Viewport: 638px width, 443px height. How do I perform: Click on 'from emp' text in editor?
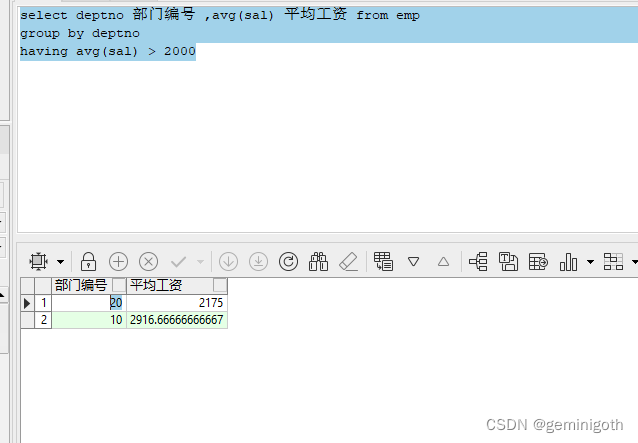tap(388, 15)
